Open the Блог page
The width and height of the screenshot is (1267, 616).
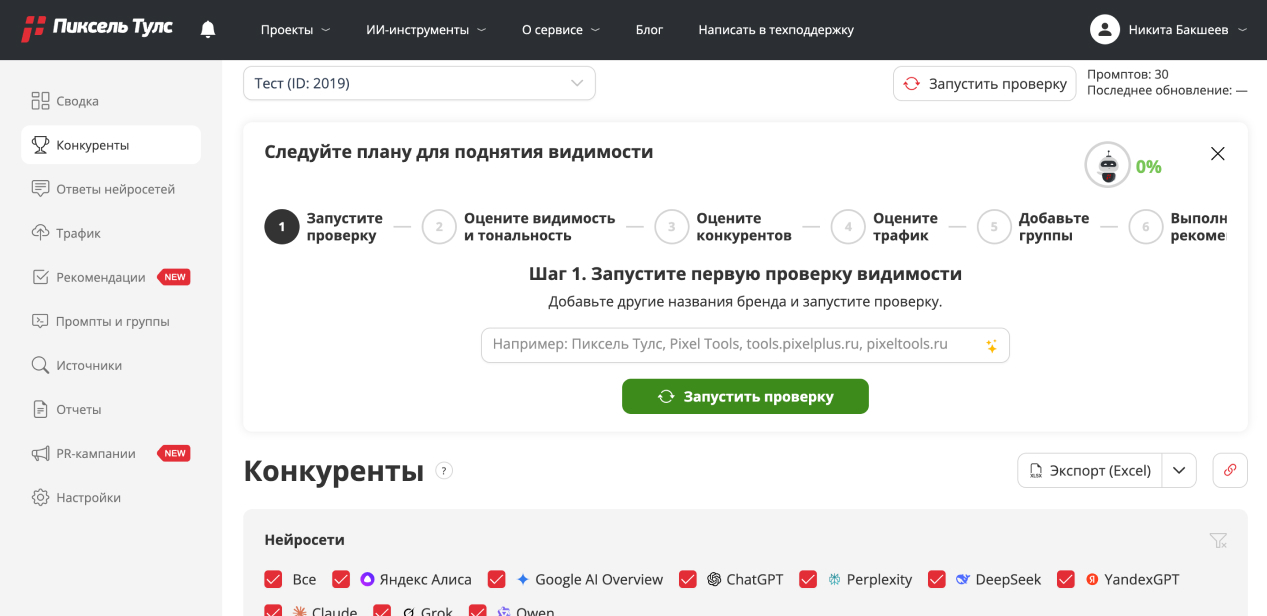(649, 30)
